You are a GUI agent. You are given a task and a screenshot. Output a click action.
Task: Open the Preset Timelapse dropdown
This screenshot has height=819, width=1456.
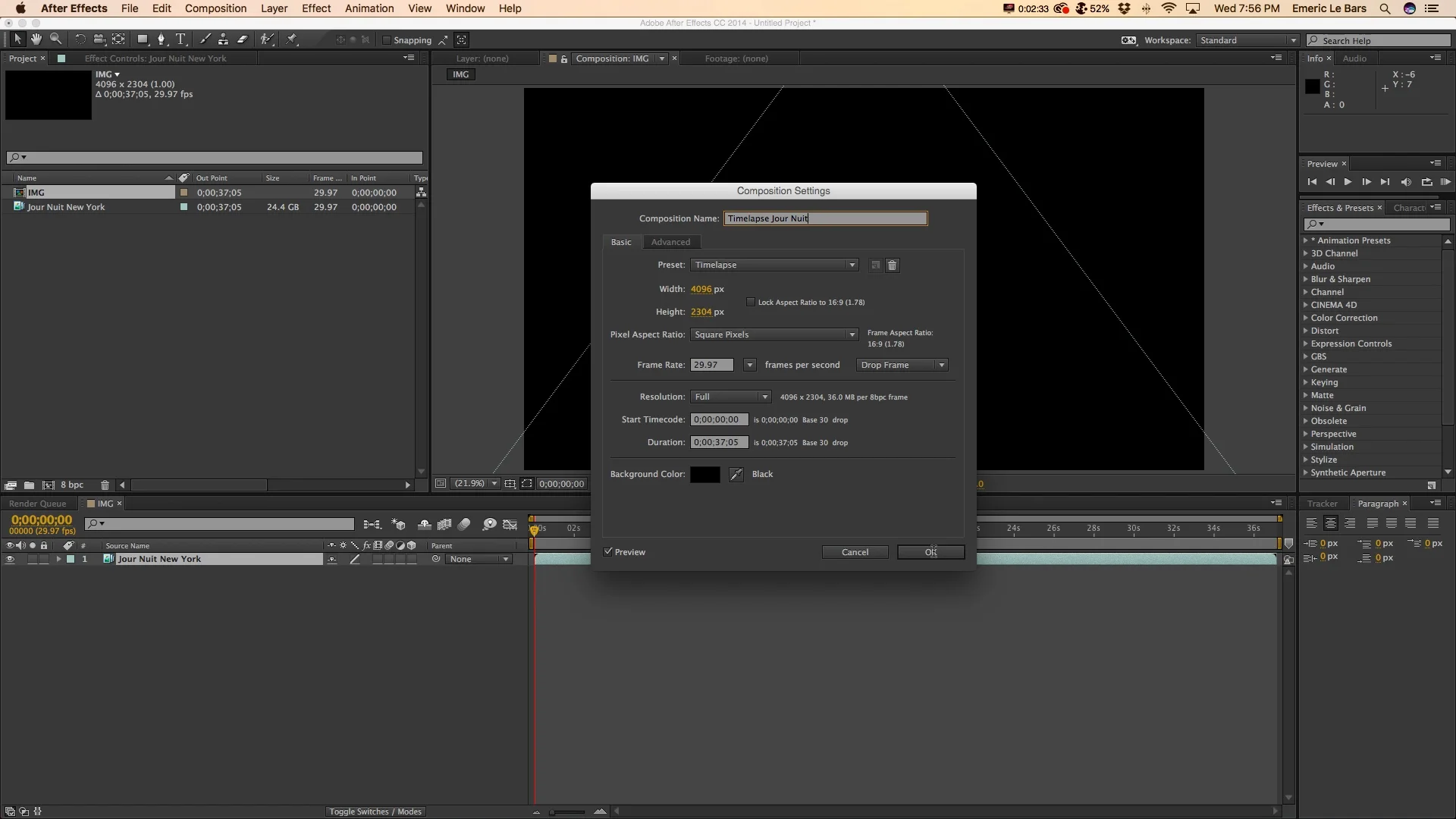pyautogui.click(x=774, y=265)
